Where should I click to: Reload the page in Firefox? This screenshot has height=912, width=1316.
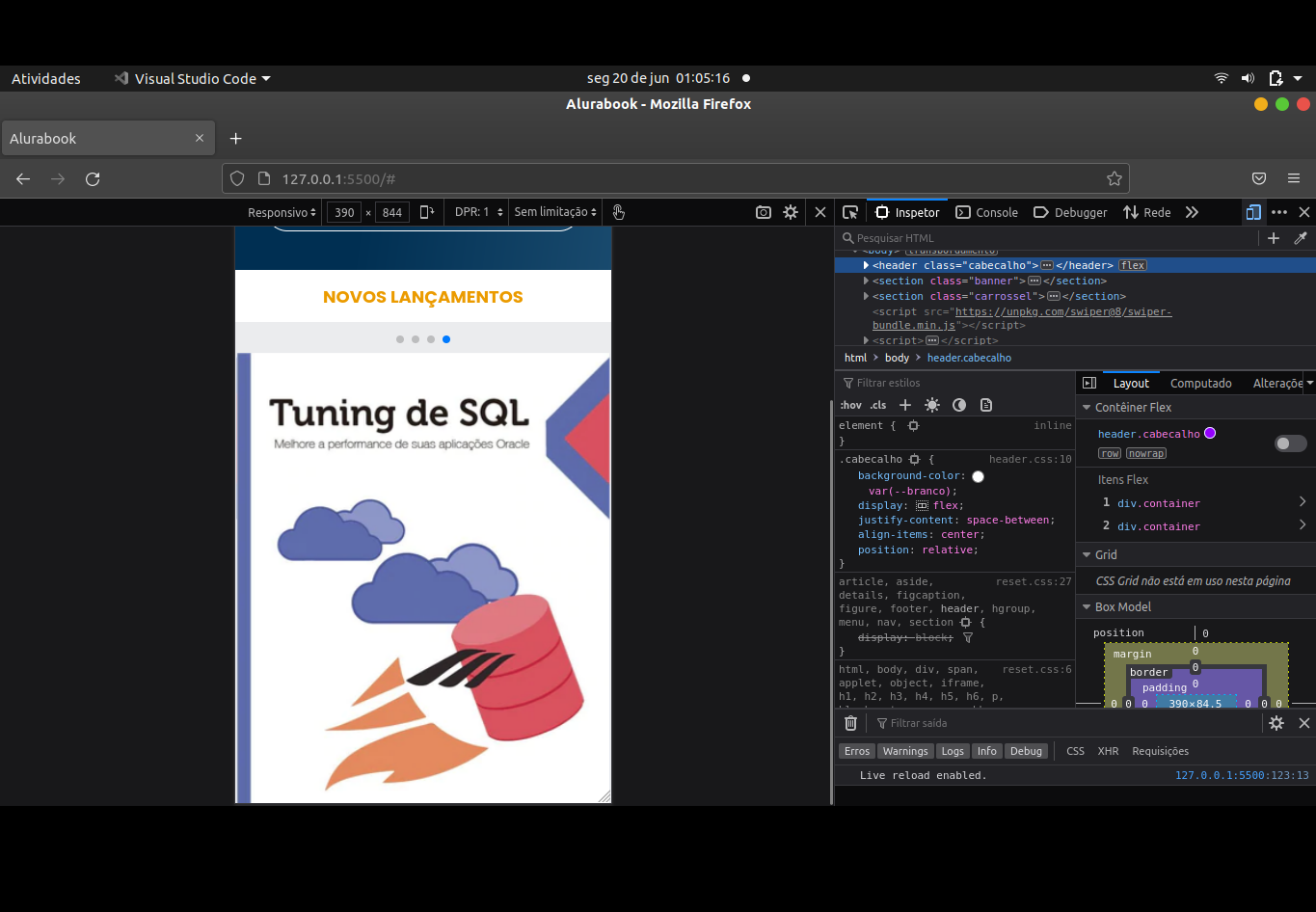(x=93, y=178)
